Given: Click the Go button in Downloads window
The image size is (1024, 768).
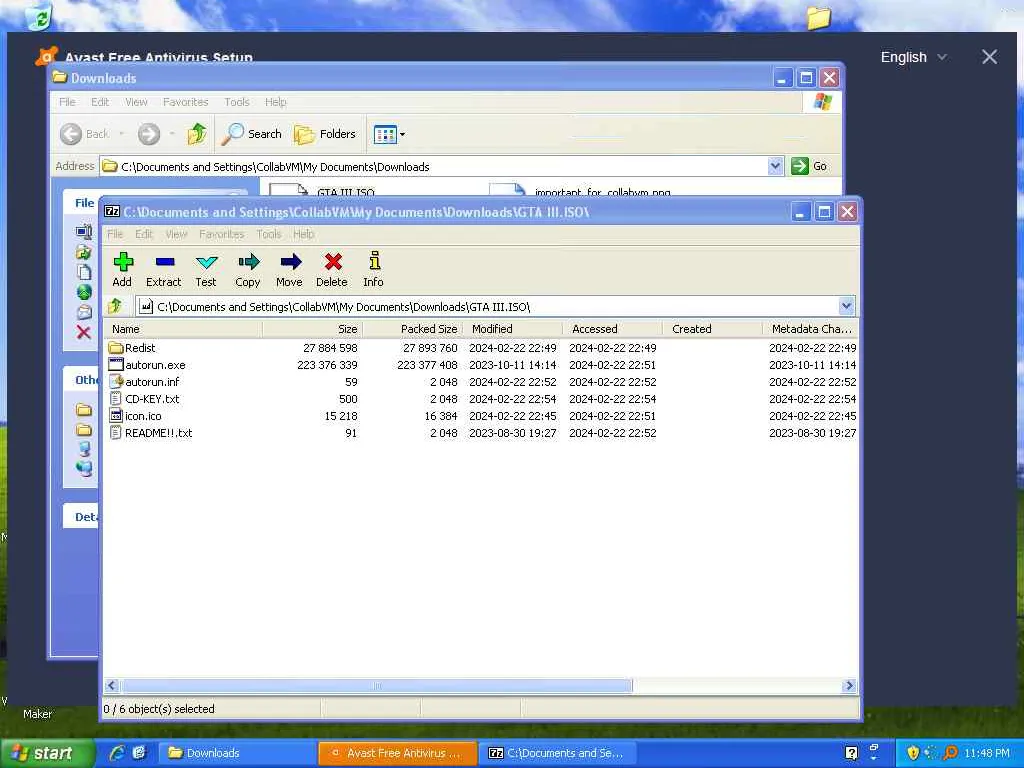Looking at the screenshot, I should point(809,166).
